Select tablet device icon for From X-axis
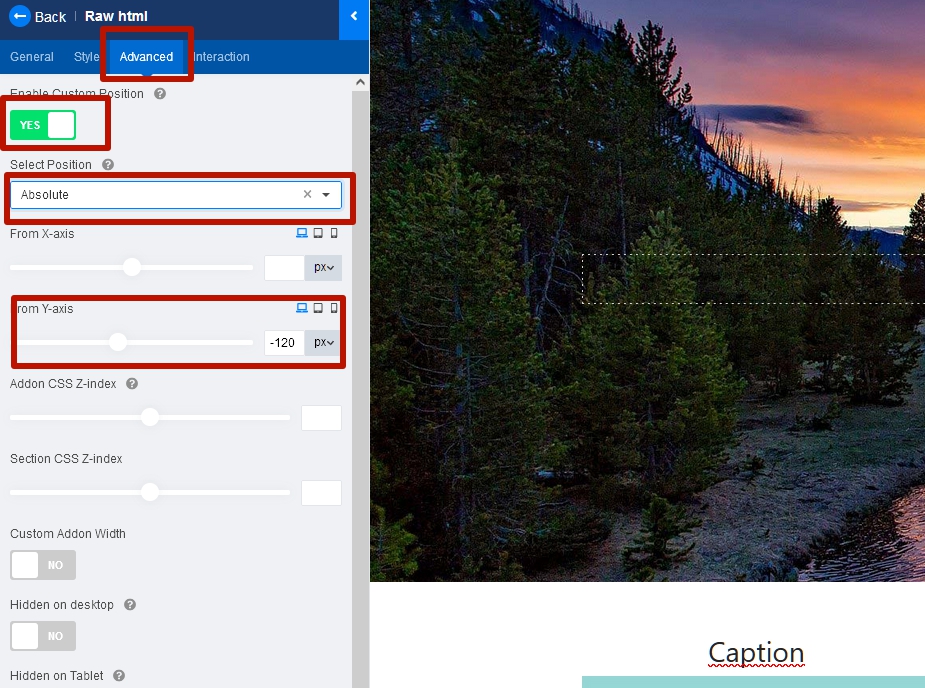The height and width of the screenshot is (688, 925). (318, 234)
